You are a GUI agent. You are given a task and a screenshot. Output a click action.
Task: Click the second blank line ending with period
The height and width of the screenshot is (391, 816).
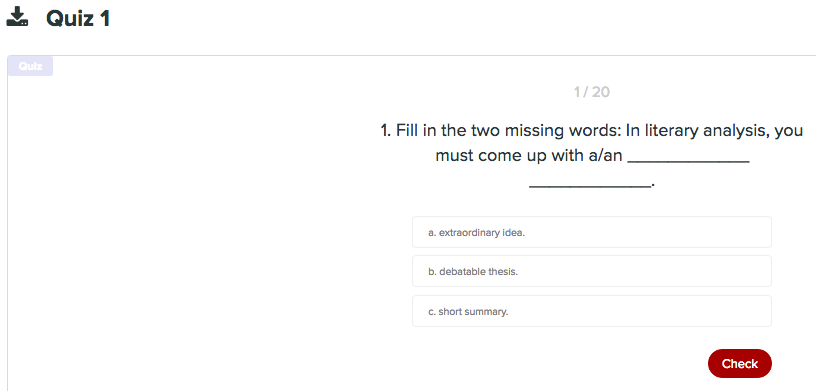pos(592,185)
